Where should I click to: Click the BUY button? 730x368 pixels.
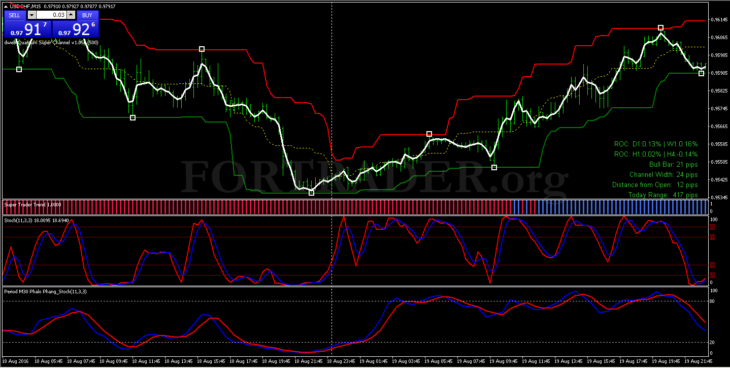88,15
